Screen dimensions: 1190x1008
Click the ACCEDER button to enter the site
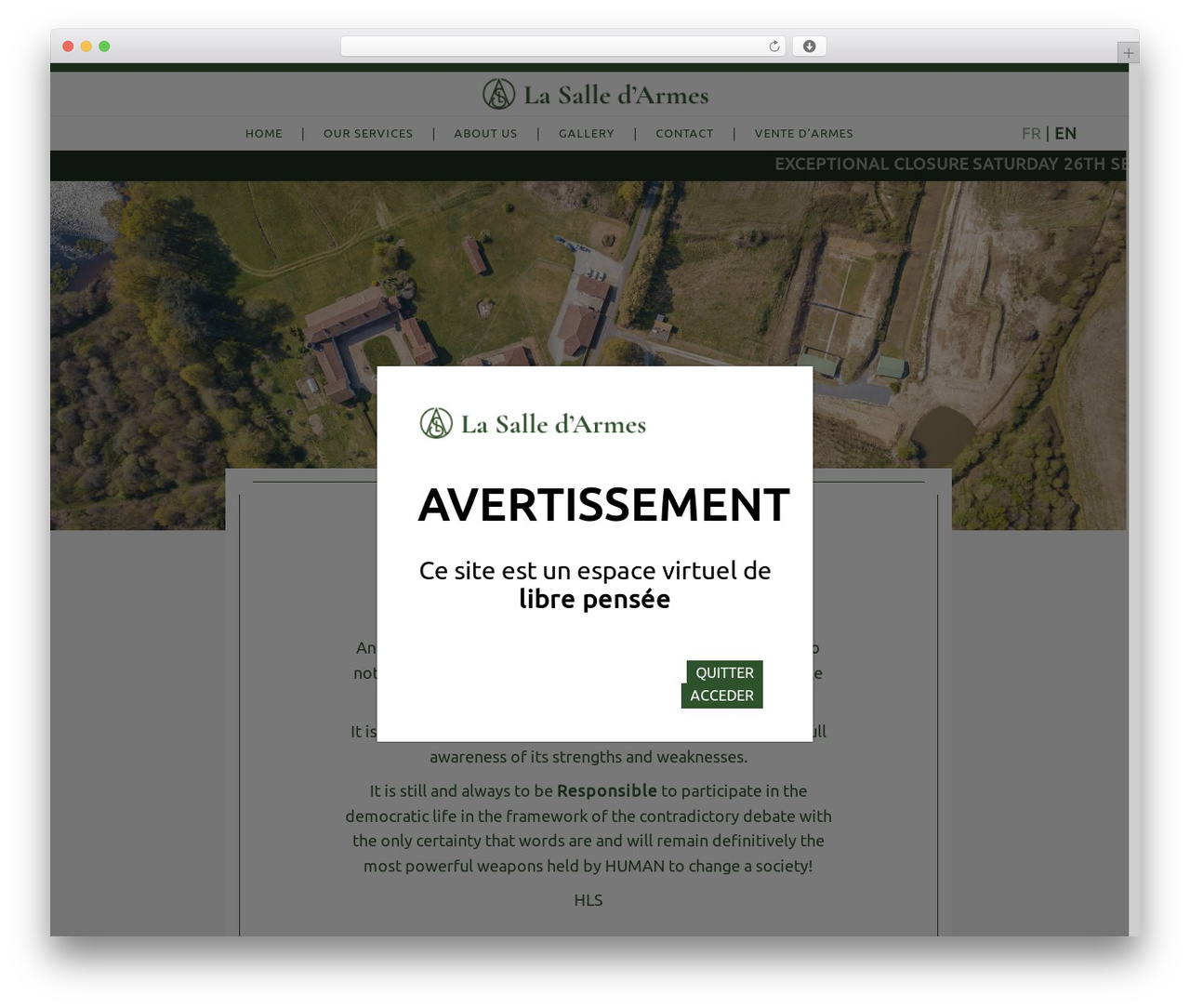[x=721, y=696]
